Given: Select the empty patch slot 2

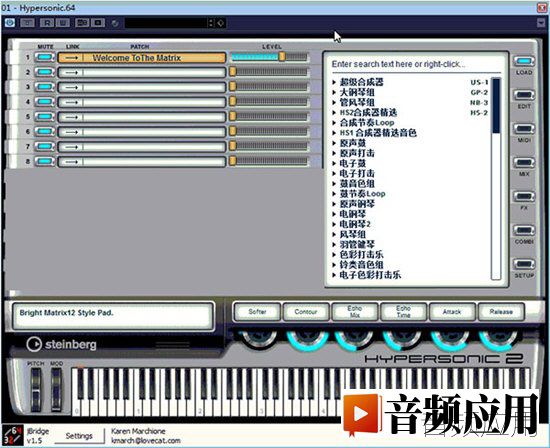Looking at the screenshot, I should click(142, 73).
